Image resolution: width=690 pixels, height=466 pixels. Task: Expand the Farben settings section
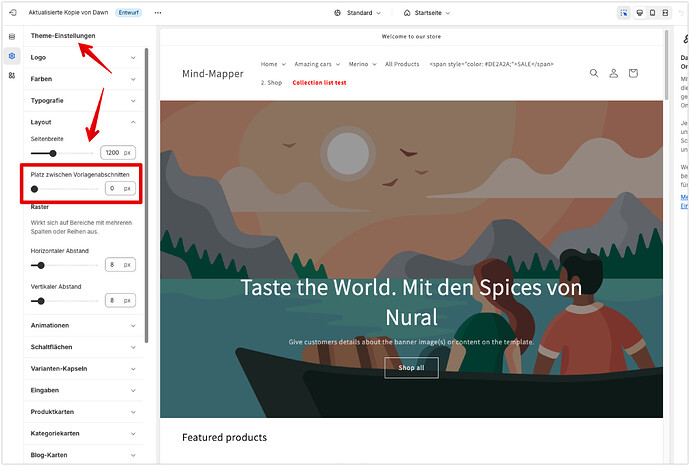pos(83,79)
